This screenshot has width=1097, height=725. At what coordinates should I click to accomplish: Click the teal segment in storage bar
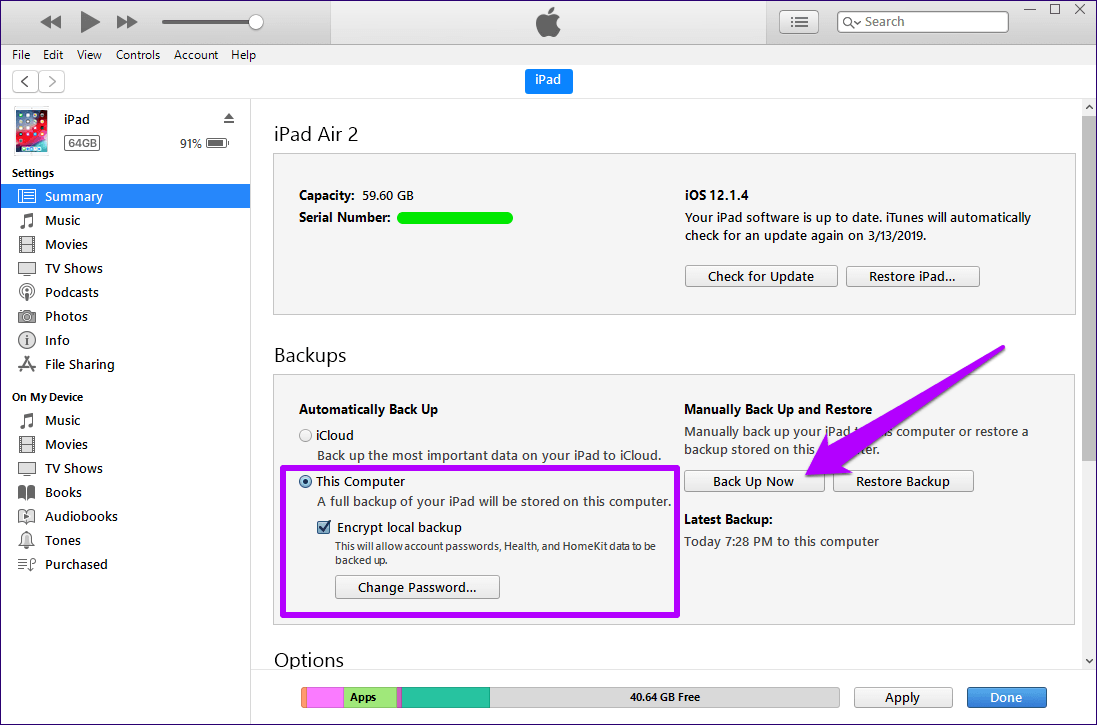coord(446,698)
